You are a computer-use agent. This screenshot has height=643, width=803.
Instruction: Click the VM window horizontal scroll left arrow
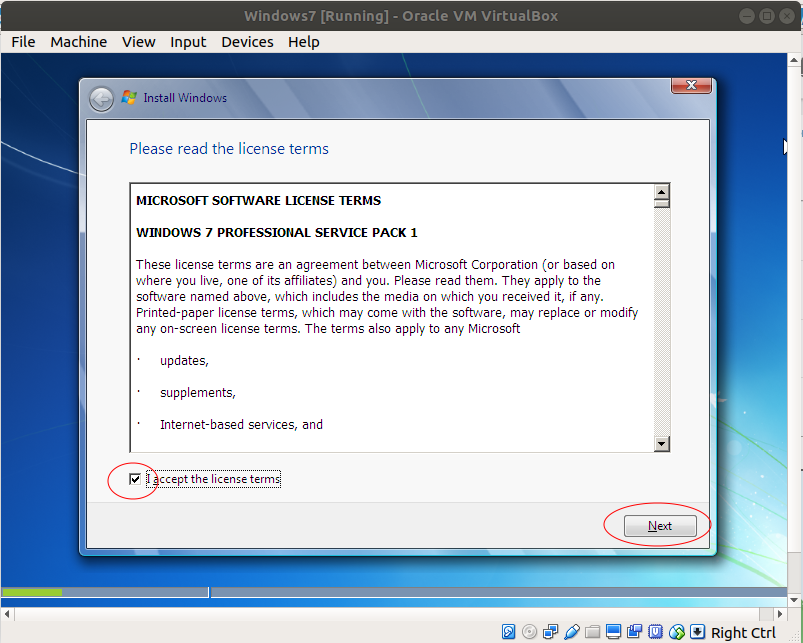coord(7,614)
